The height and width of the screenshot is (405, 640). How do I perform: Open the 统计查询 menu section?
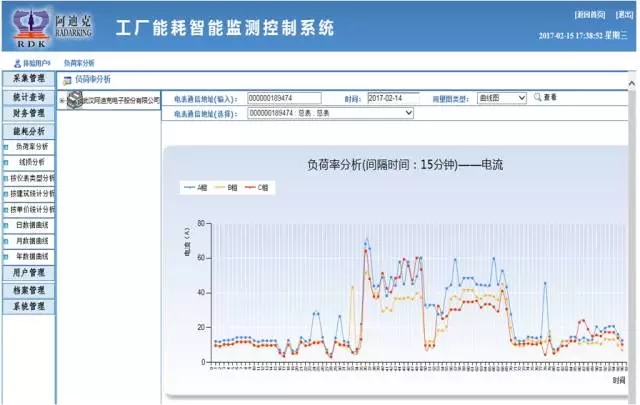(x=28, y=97)
